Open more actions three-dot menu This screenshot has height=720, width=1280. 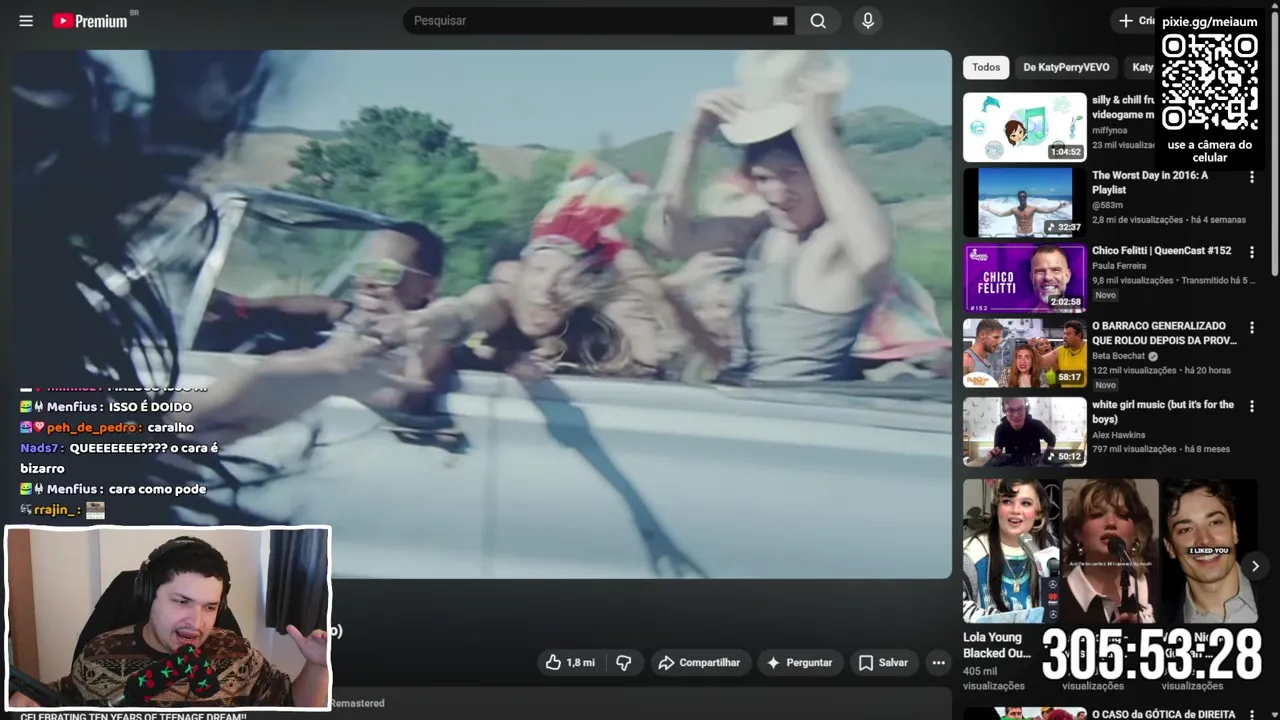pos(938,662)
